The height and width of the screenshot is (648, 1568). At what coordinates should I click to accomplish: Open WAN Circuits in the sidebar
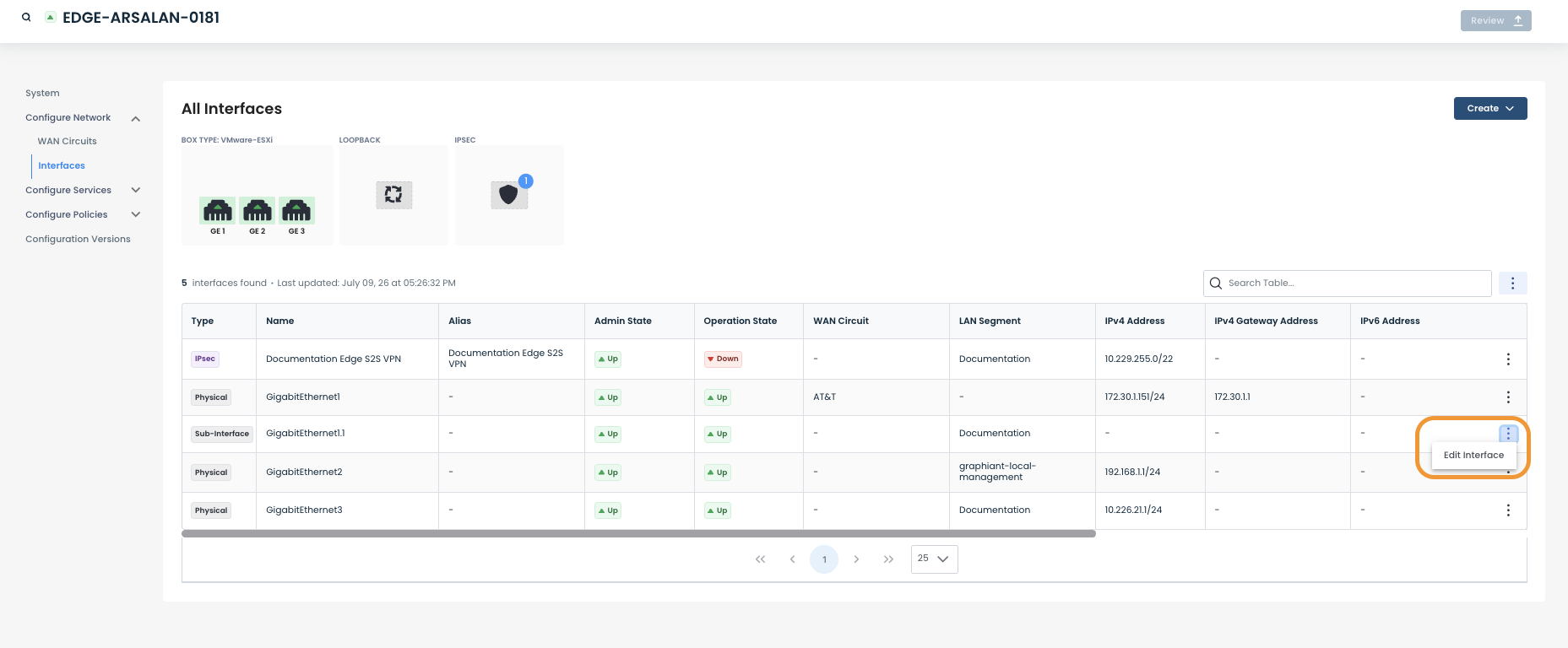coord(67,142)
